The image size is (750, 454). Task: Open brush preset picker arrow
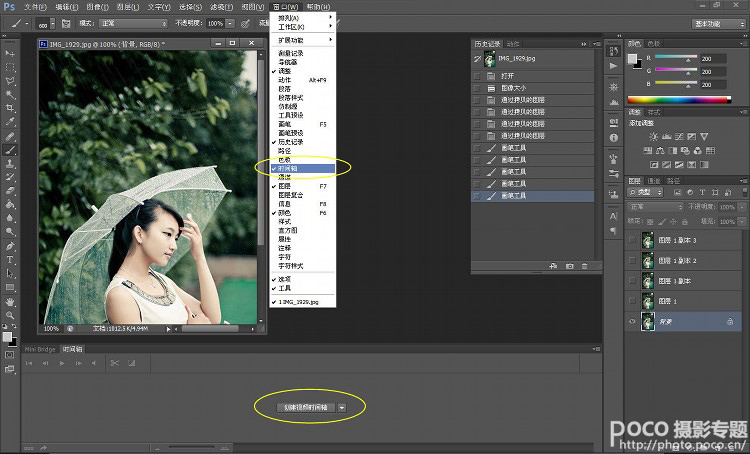tap(53, 23)
